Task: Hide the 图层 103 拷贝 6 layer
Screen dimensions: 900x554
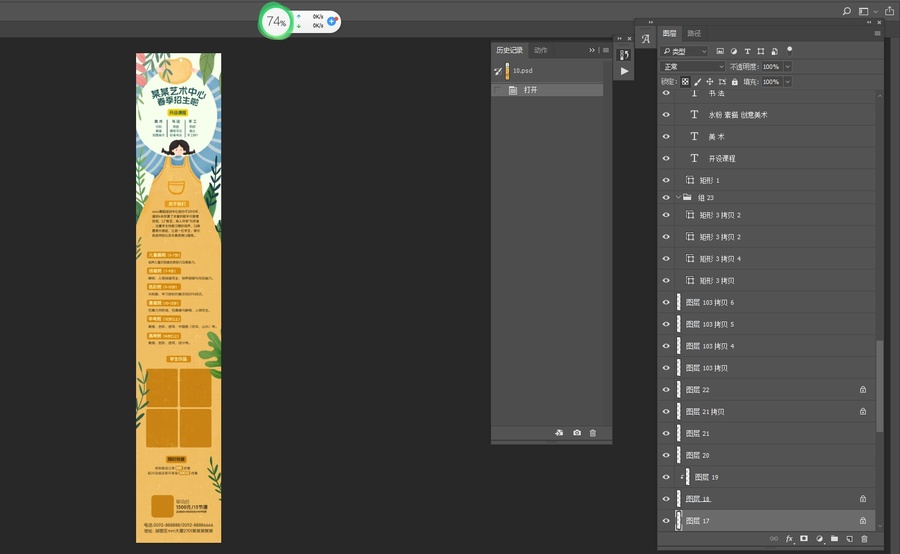Action: pos(666,302)
